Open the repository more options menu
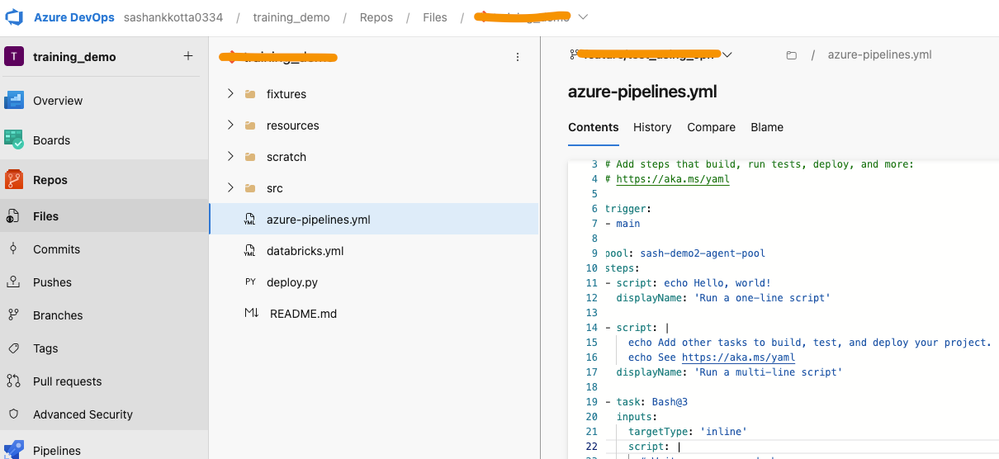 (517, 58)
